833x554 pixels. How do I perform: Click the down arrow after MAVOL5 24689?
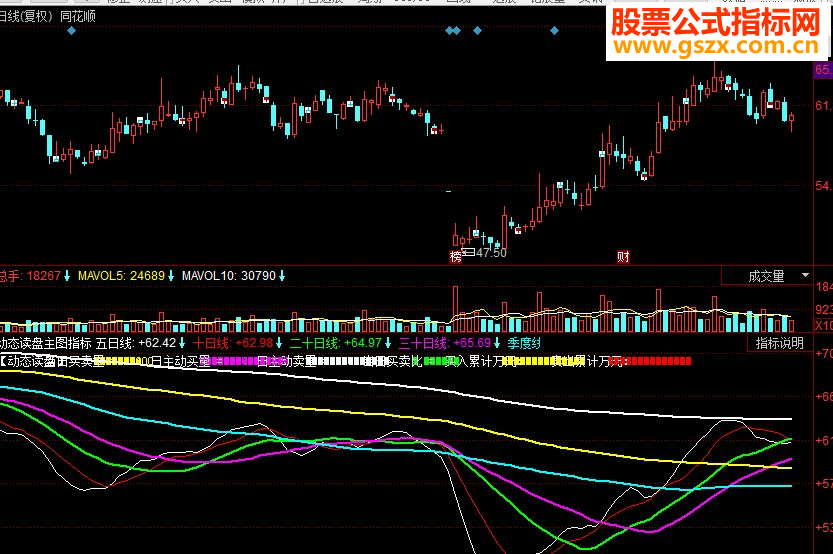point(171,276)
